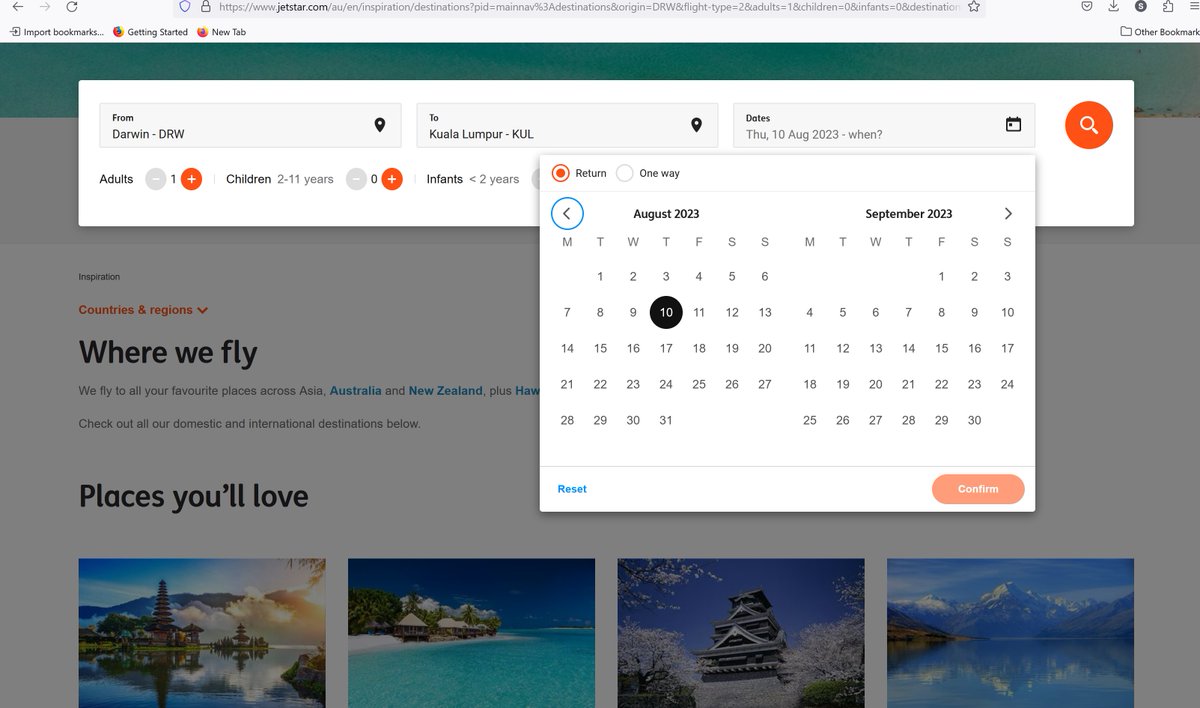
Task: Select the One way radio button
Action: [625, 173]
